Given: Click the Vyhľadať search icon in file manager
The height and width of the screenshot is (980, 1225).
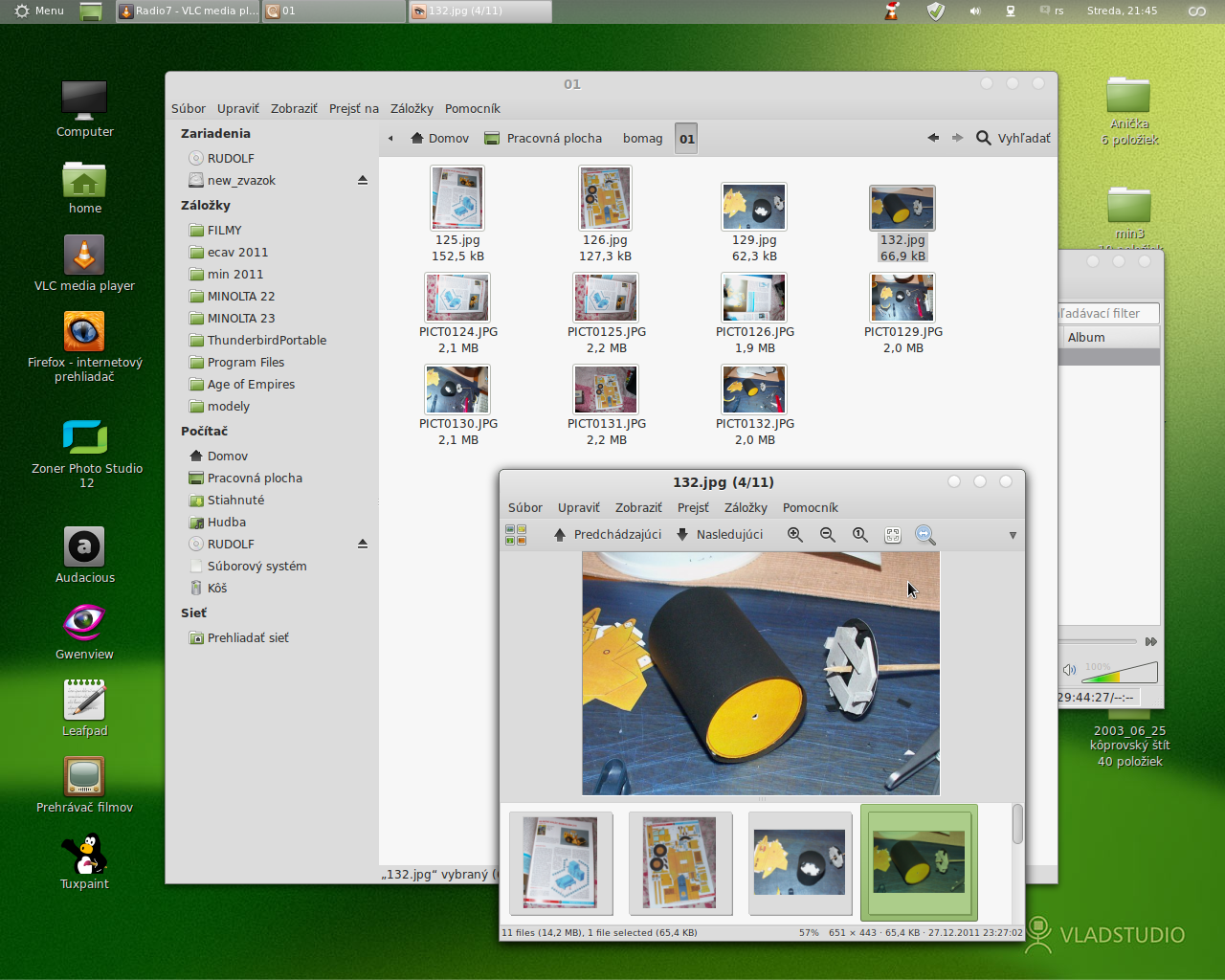Looking at the screenshot, I should tap(984, 138).
